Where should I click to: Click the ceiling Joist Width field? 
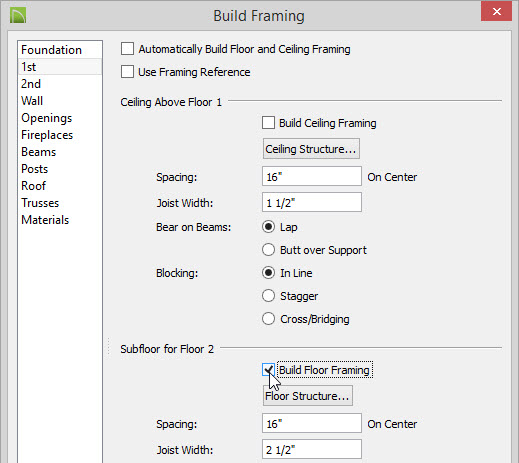(x=312, y=202)
